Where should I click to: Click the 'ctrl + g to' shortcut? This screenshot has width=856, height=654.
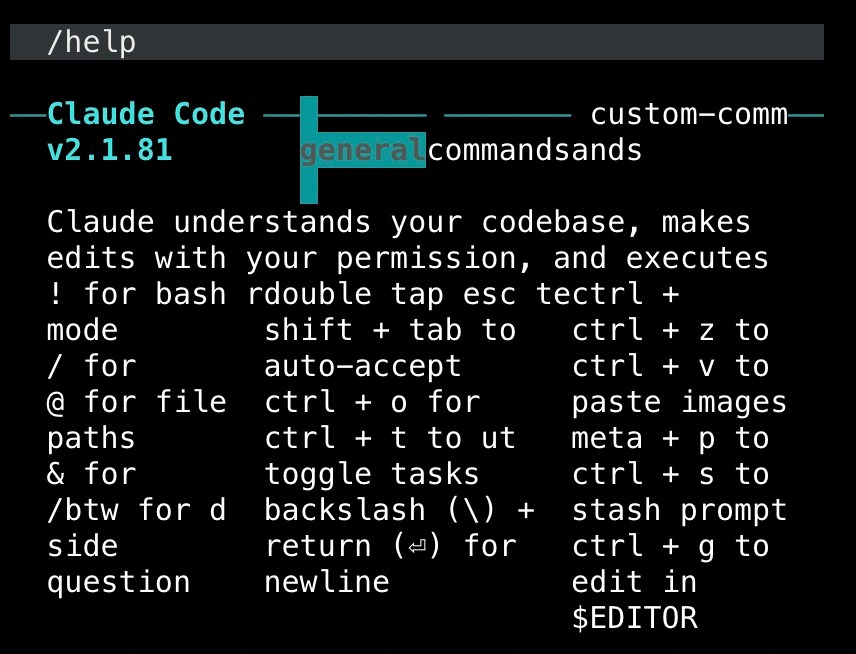(670, 546)
